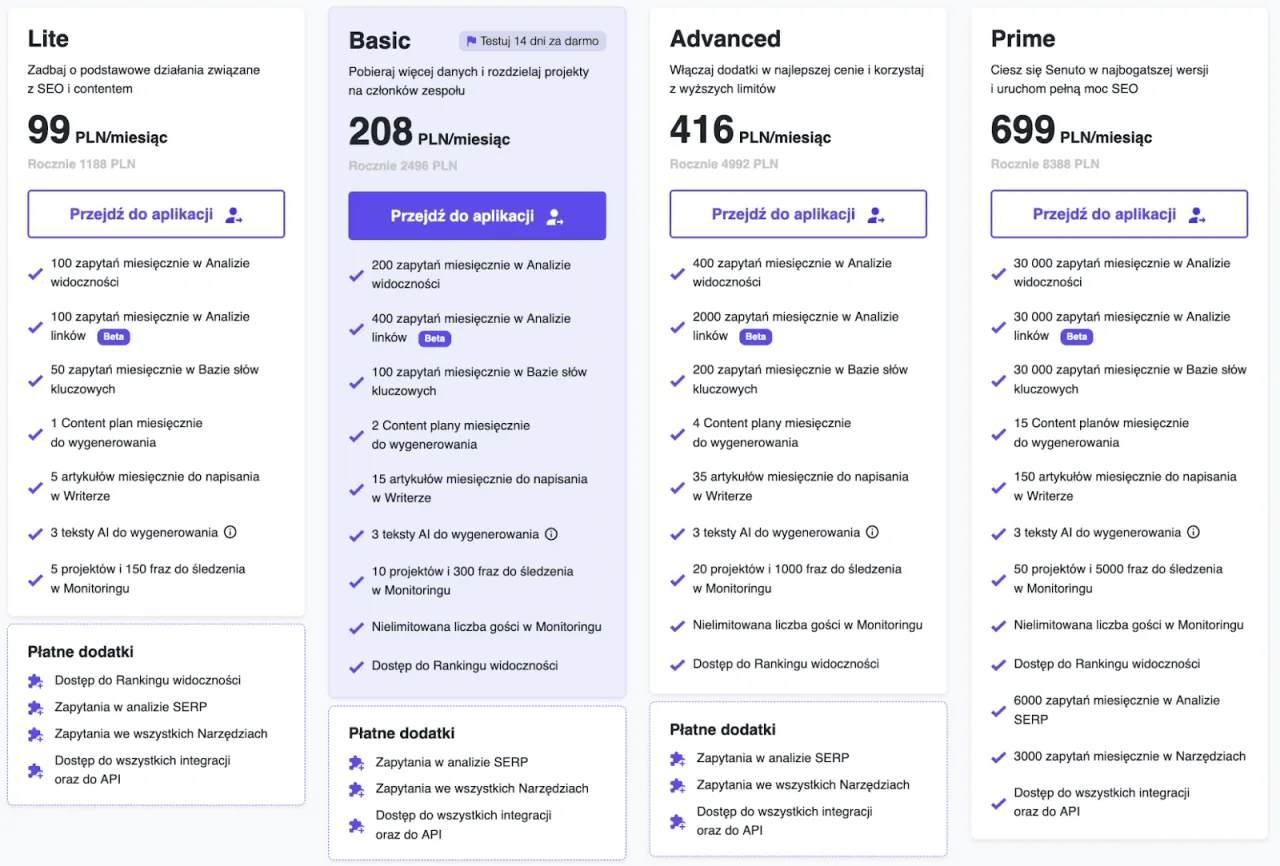Click Przejdź do aplikacji in the Advanced column
The height and width of the screenshot is (866, 1280).
(797, 214)
